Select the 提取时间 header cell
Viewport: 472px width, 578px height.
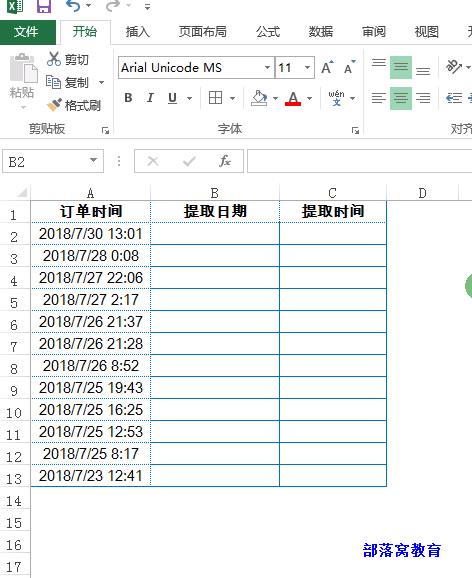pyautogui.click(x=333, y=211)
